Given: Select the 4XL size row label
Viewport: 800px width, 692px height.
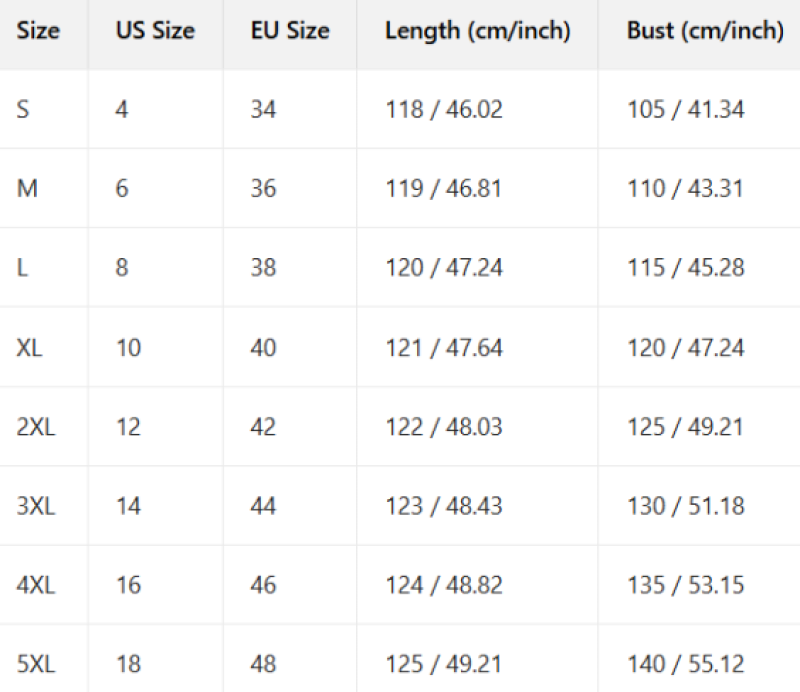Looking at the screenshot, I should [36, 585].
